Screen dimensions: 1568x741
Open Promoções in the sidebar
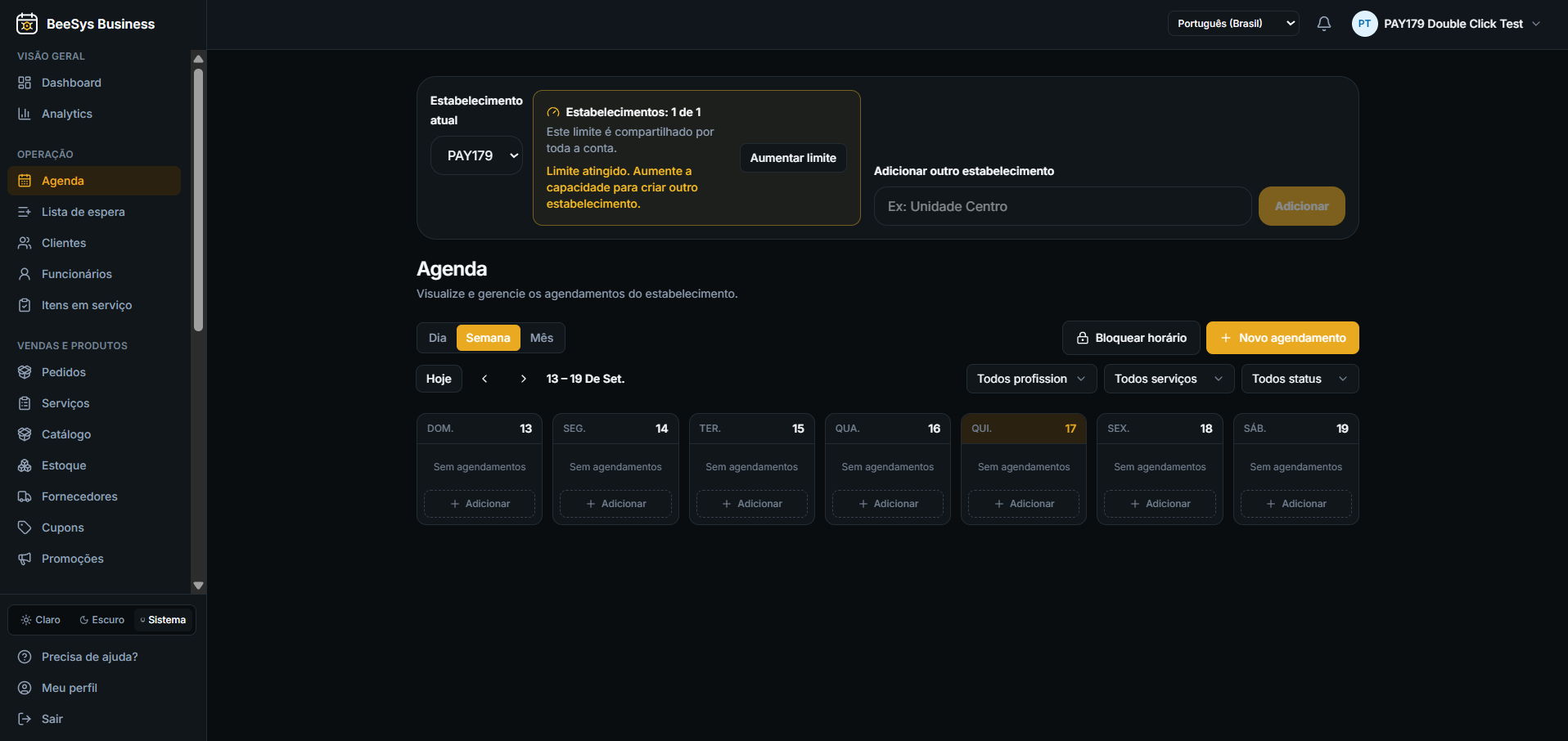click(x=94, y=559)
